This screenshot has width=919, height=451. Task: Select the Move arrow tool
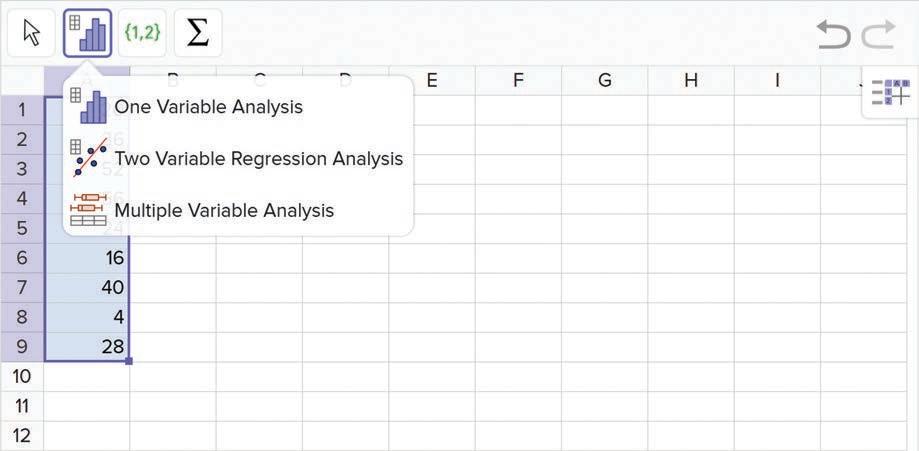[x=31, y=34]
